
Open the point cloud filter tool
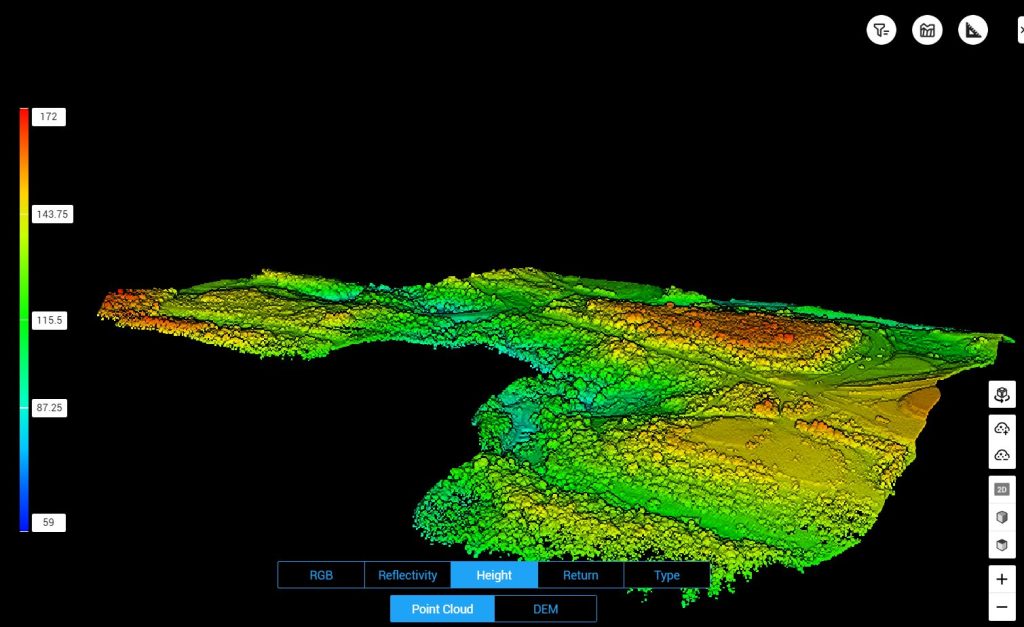coord(881,30)
